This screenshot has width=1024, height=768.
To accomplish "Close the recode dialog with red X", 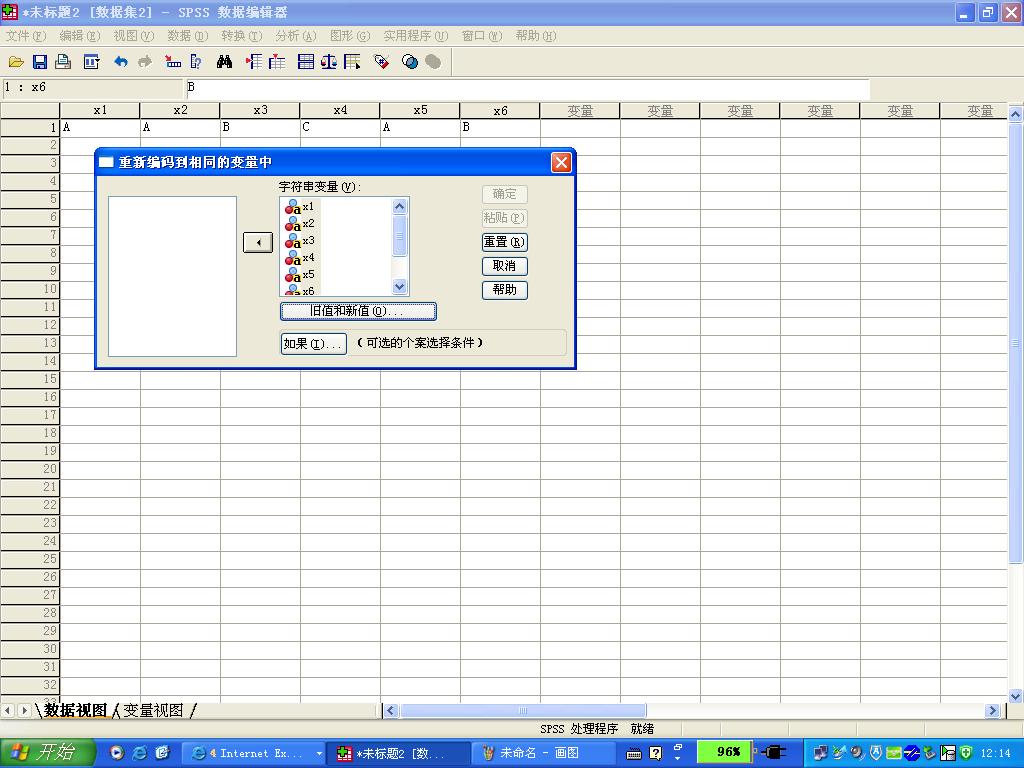I will [x=561, y=162].
